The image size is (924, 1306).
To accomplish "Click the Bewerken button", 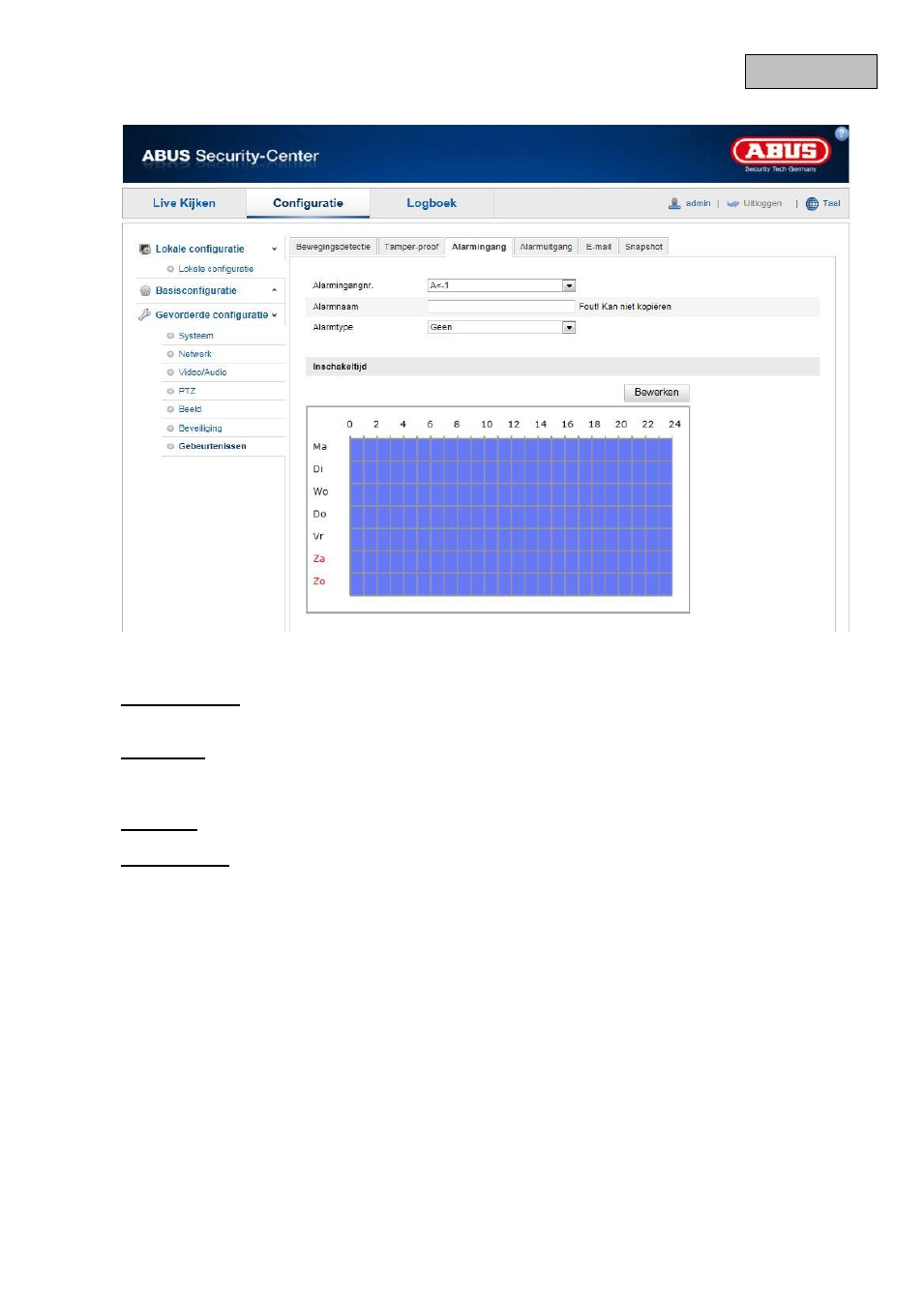I will (x=656, y=393).
